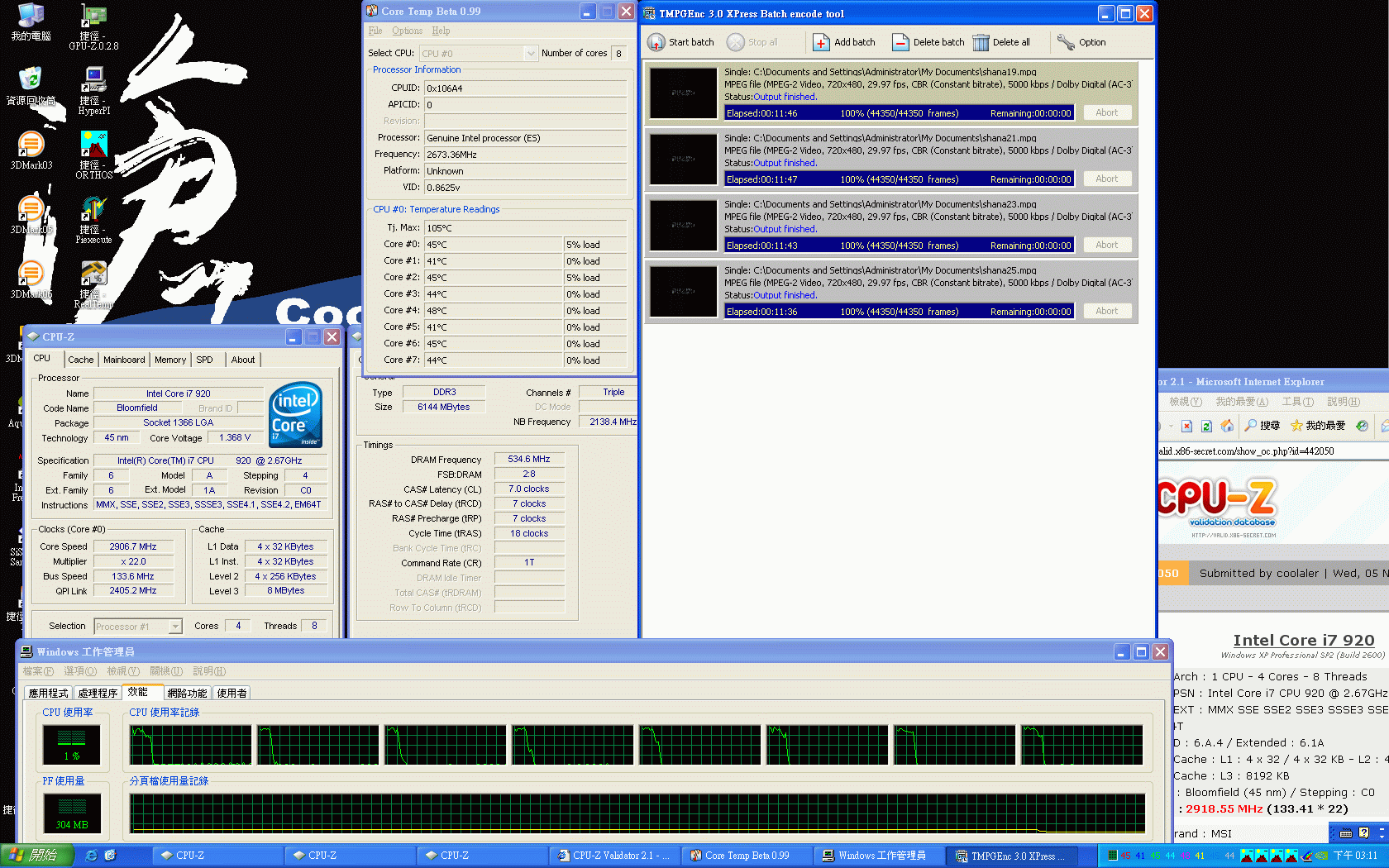Screen dimensions: 1389x868
Task: Select shana19.mpg preview thumbnail
Action: (683, 93)
